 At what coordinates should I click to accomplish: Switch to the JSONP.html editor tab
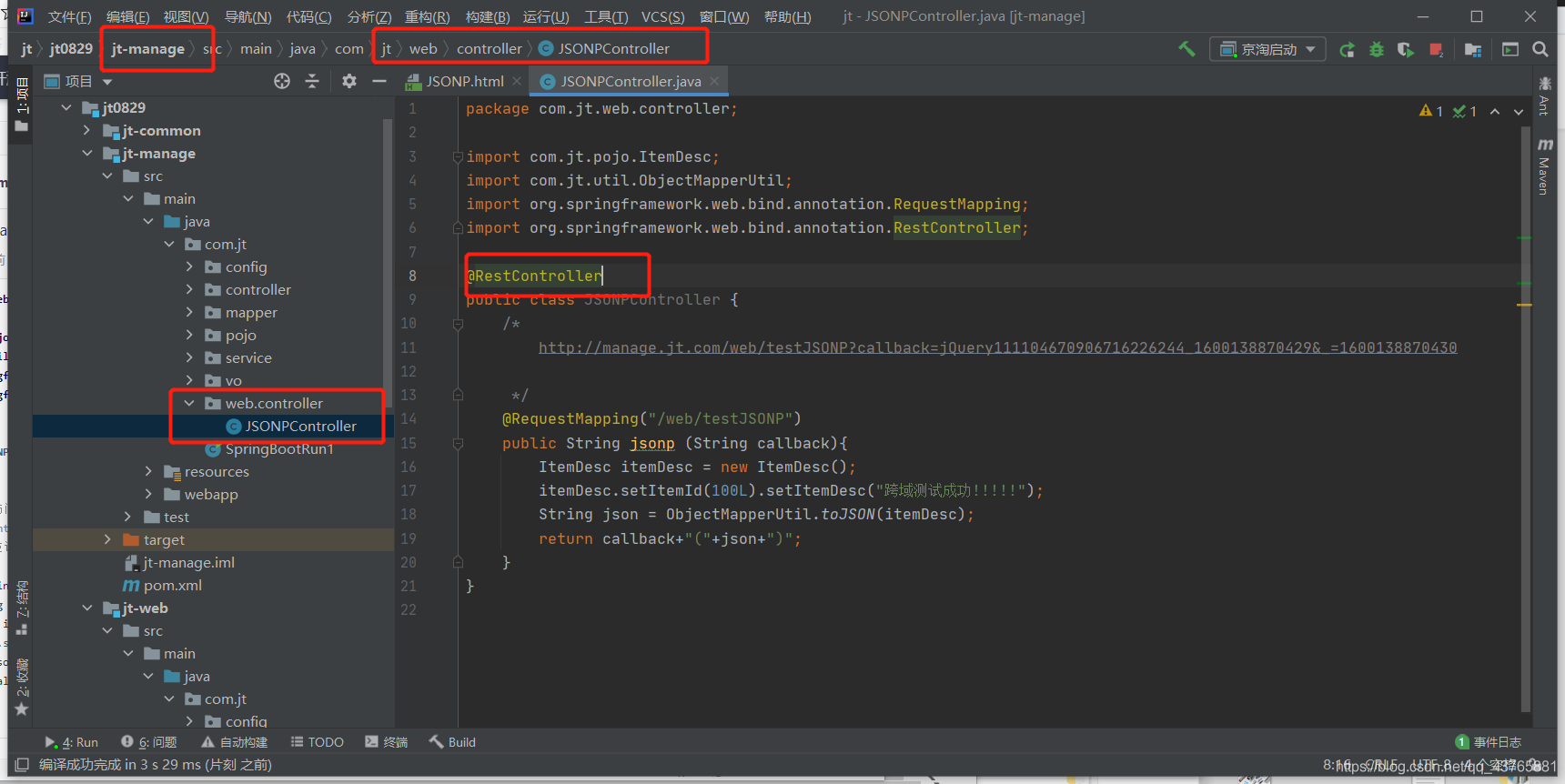[x=465, y=81]
